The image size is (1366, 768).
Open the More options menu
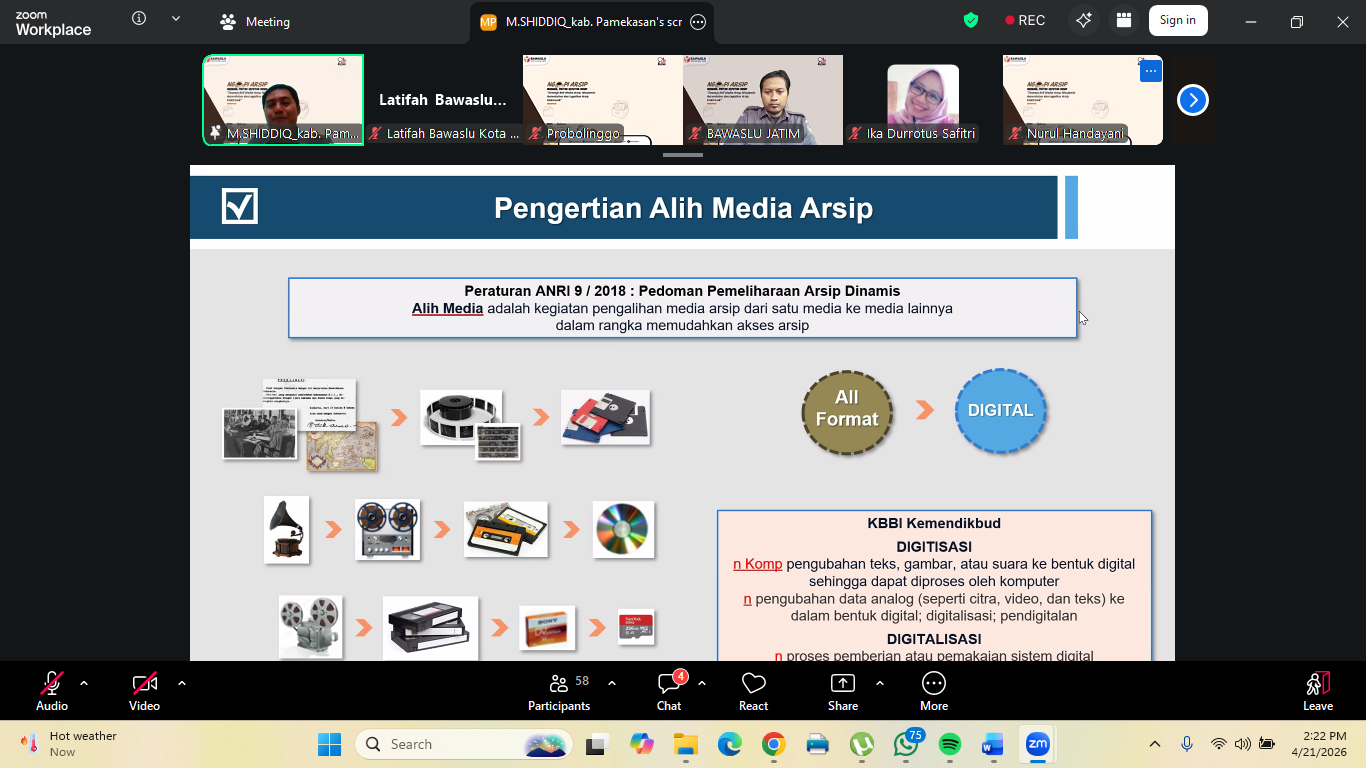(933, 691)
